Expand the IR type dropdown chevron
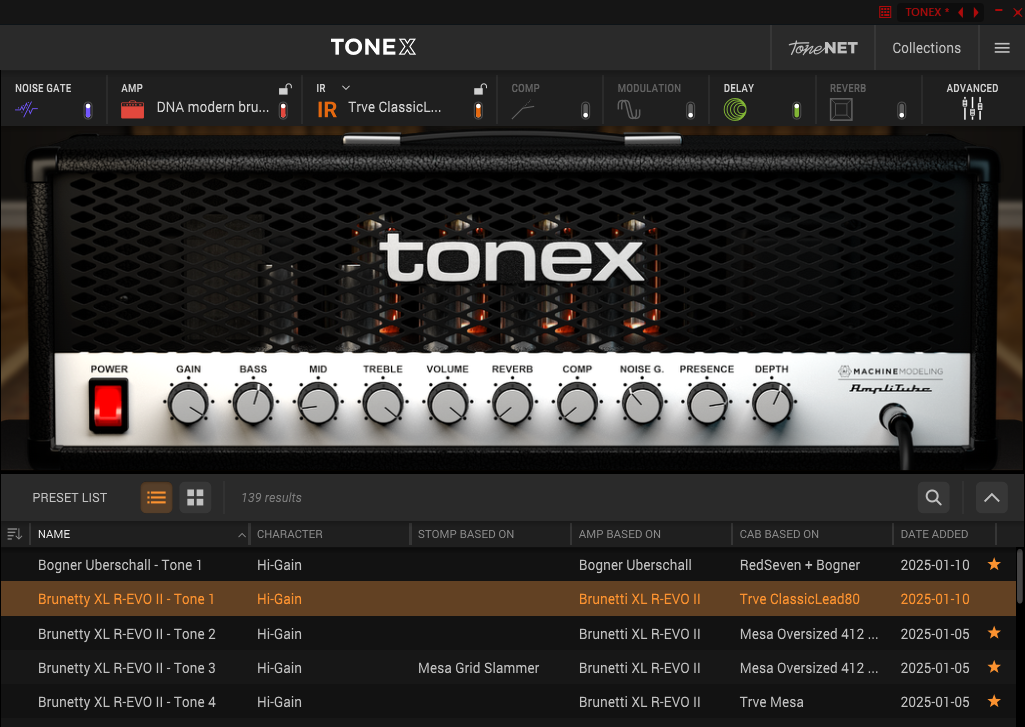Viewport: 1025px width, 727px height. pyautogui.click(x=346, y=88)
